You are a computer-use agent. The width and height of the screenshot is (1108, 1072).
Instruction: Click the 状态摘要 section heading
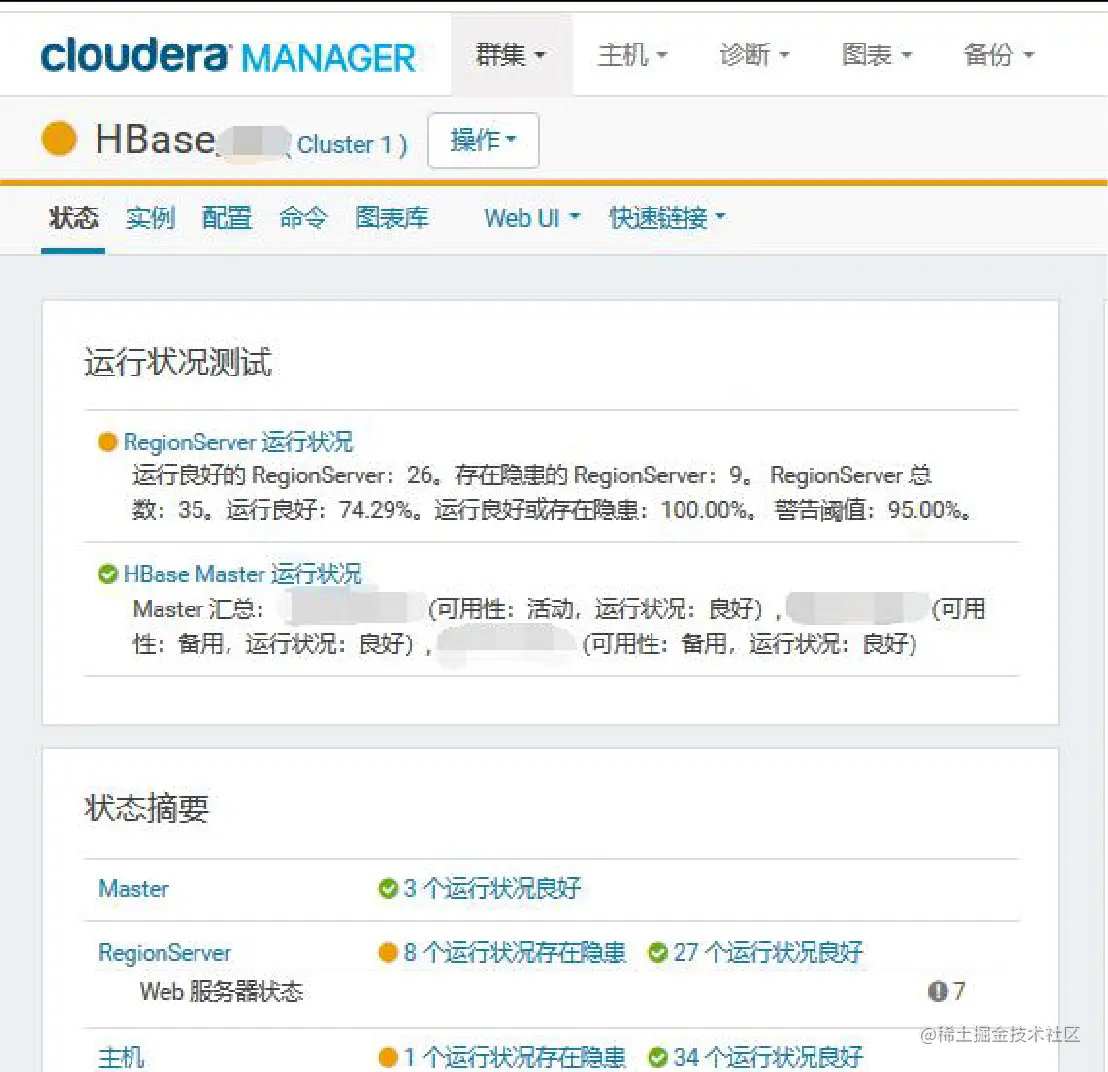tap(147, 808)
